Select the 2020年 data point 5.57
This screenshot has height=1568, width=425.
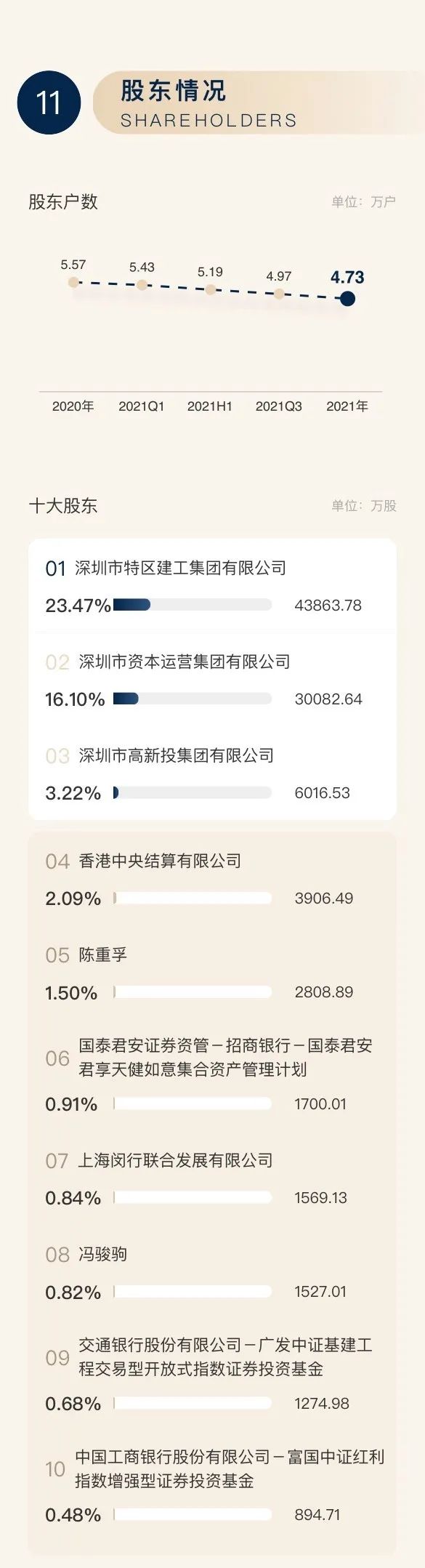coord(73,282)
